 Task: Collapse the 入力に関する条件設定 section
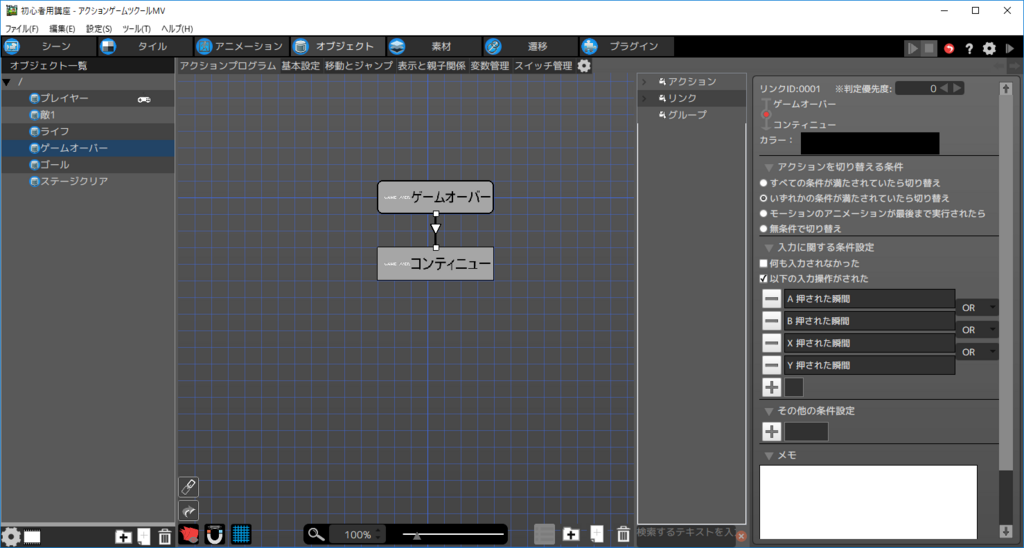[769, 248]
